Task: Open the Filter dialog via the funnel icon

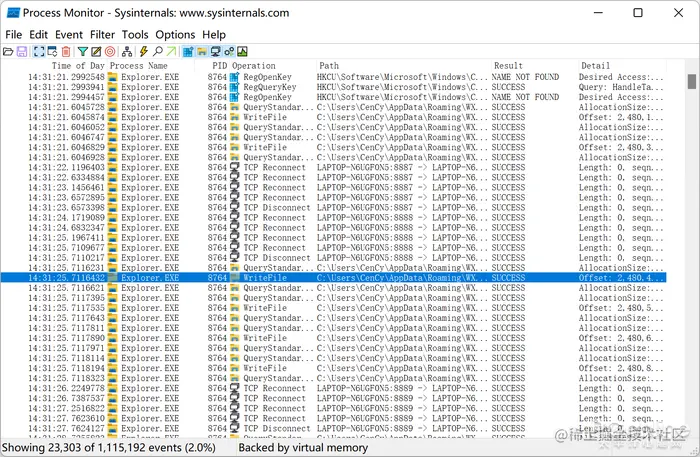Action: 83,52
